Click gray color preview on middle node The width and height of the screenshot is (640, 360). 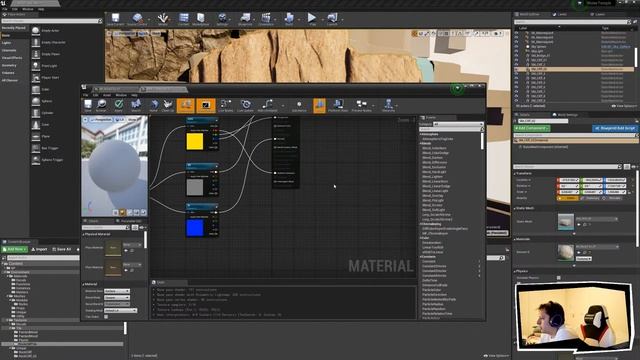coord(195,187)
